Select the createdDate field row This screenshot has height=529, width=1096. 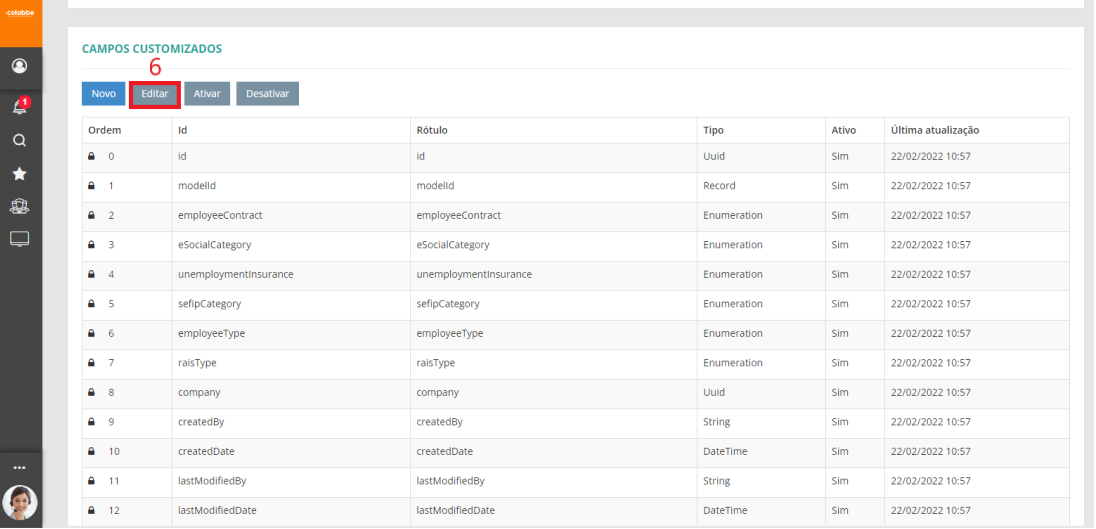(x=206, y=452)
